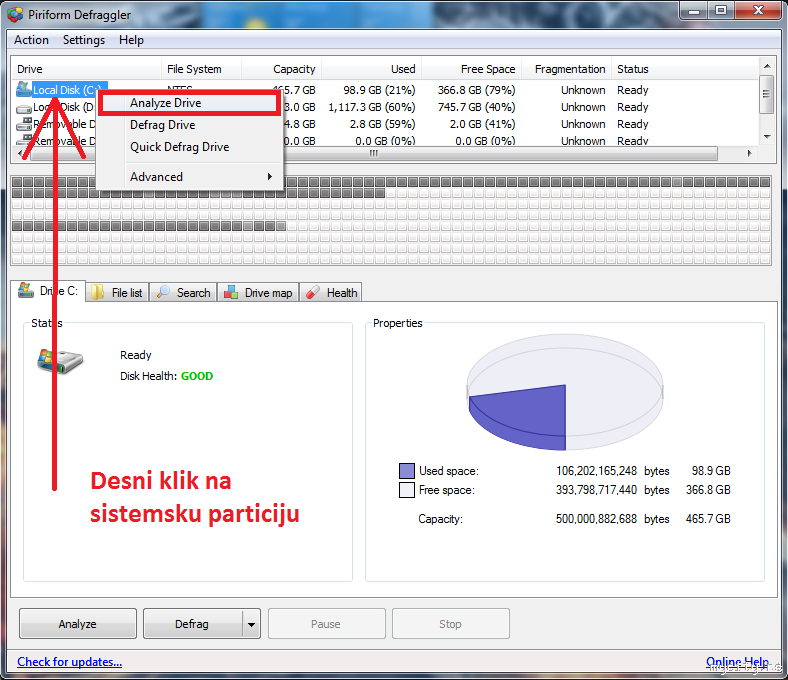Click the Piriform Defraggler title bar icon
The image size is (788, 680).
[x=15, y=15]
